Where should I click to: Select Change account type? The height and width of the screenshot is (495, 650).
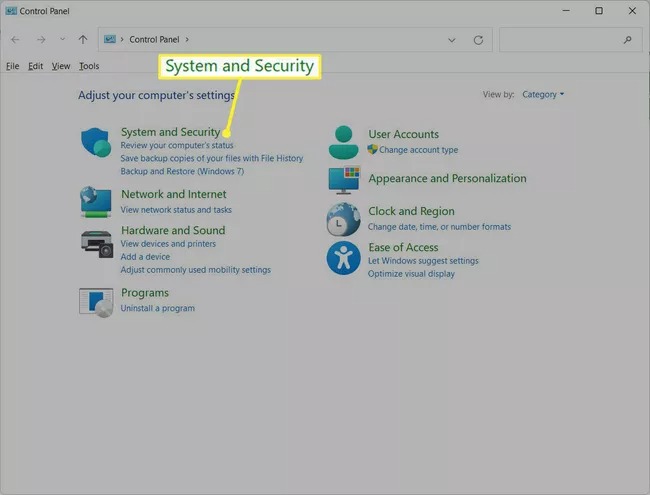tap(418, 150)
